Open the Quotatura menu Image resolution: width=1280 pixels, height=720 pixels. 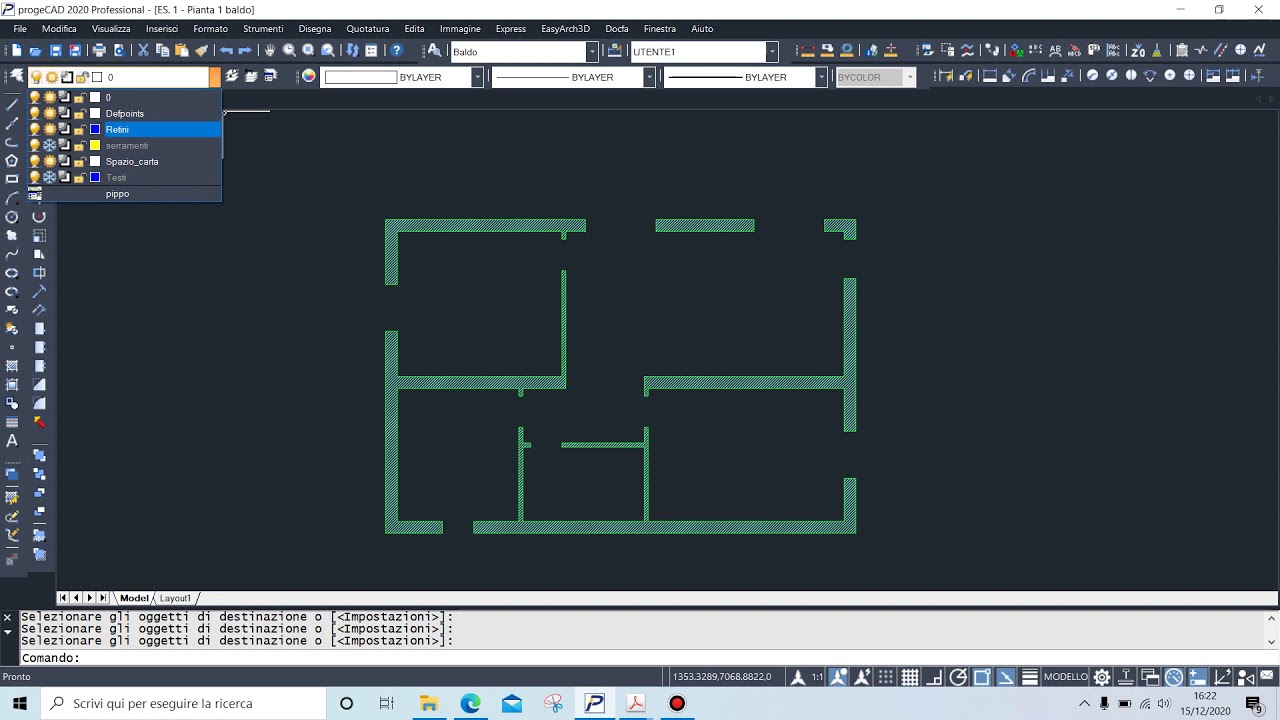tap(368, 29)
